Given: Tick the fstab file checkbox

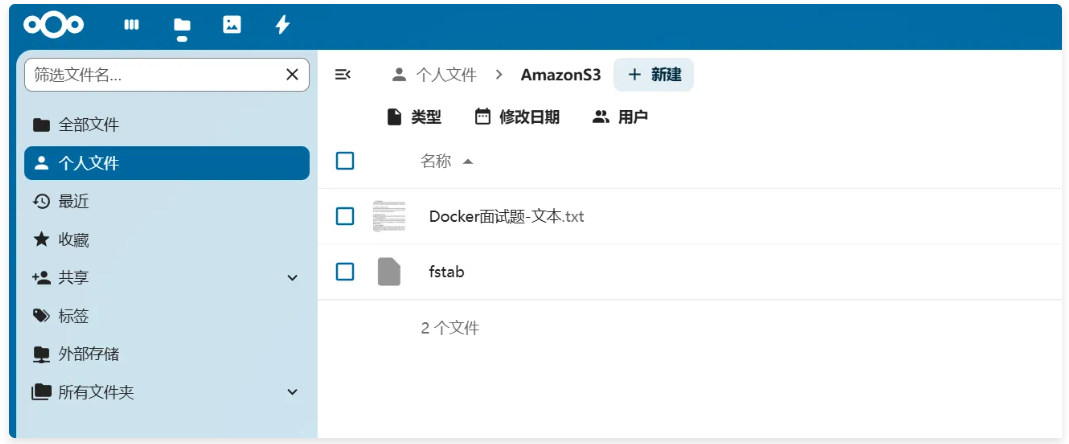Looking at the screenshot, I should click(345, 272).
